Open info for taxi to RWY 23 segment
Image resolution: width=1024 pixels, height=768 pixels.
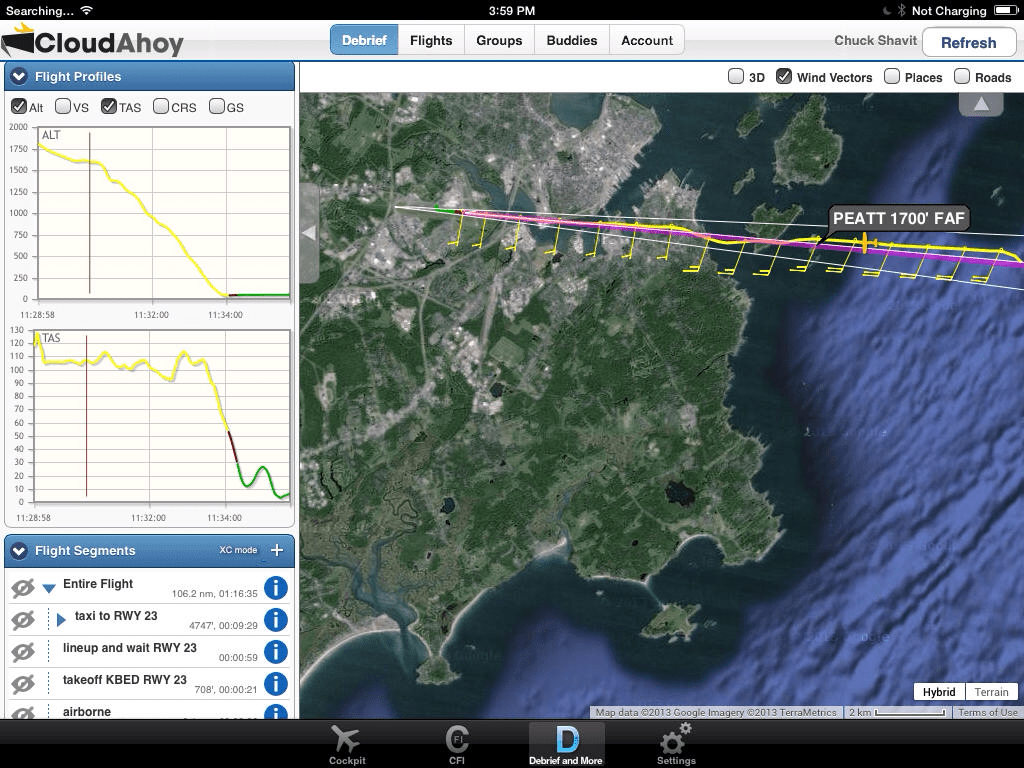click(x=276, y=619)
